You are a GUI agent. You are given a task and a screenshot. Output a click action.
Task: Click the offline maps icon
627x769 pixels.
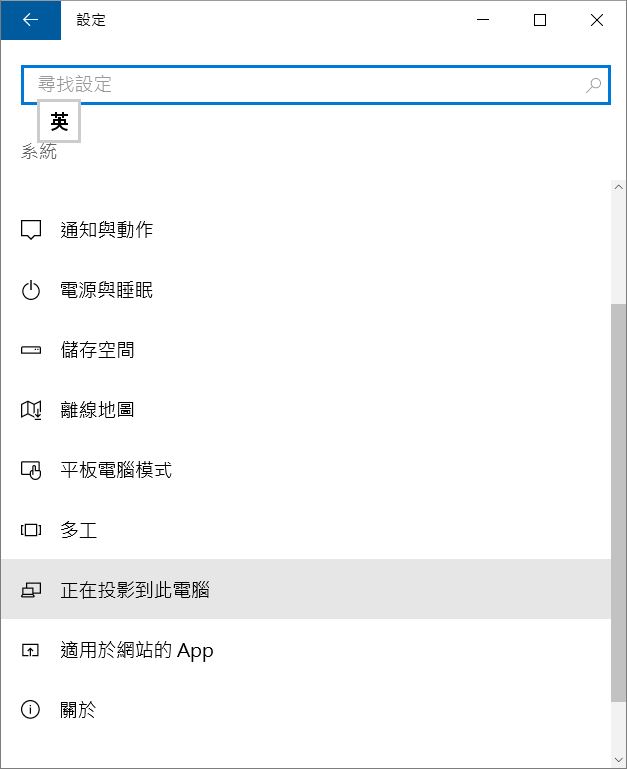click(30, 410)
